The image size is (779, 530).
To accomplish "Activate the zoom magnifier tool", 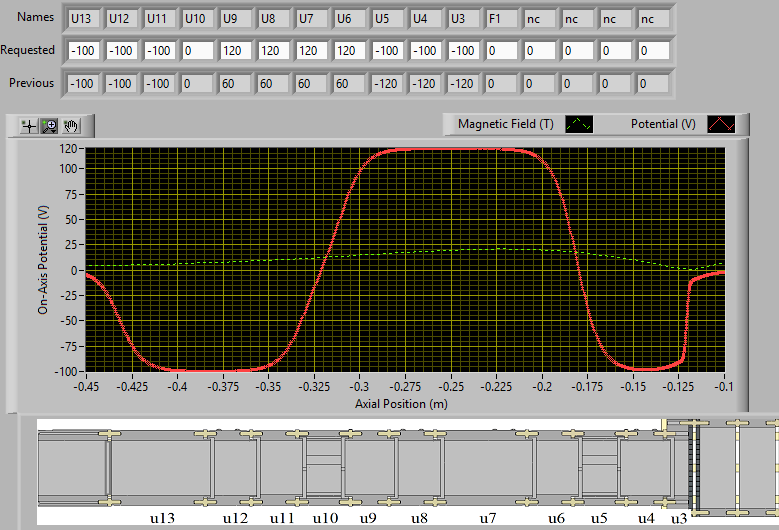I will tap(50, 125).
